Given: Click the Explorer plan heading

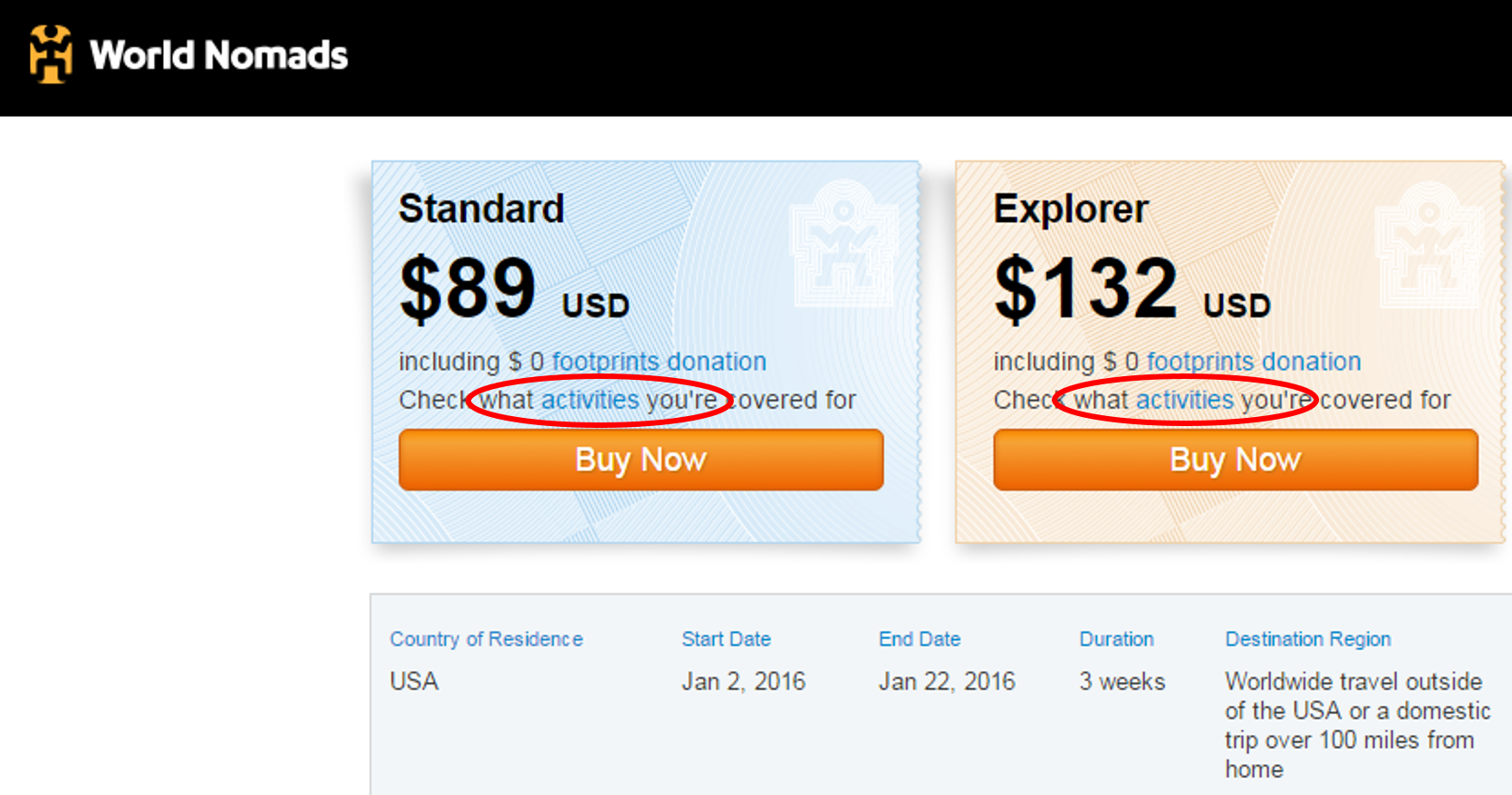Looking at the screenshot, I should [x=1071, y=209].
